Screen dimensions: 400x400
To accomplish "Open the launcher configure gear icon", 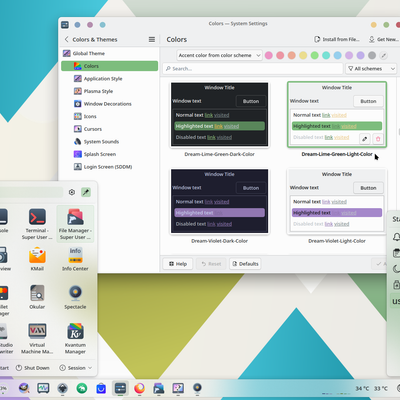I will pyautogui.click(x=72, y=192).
